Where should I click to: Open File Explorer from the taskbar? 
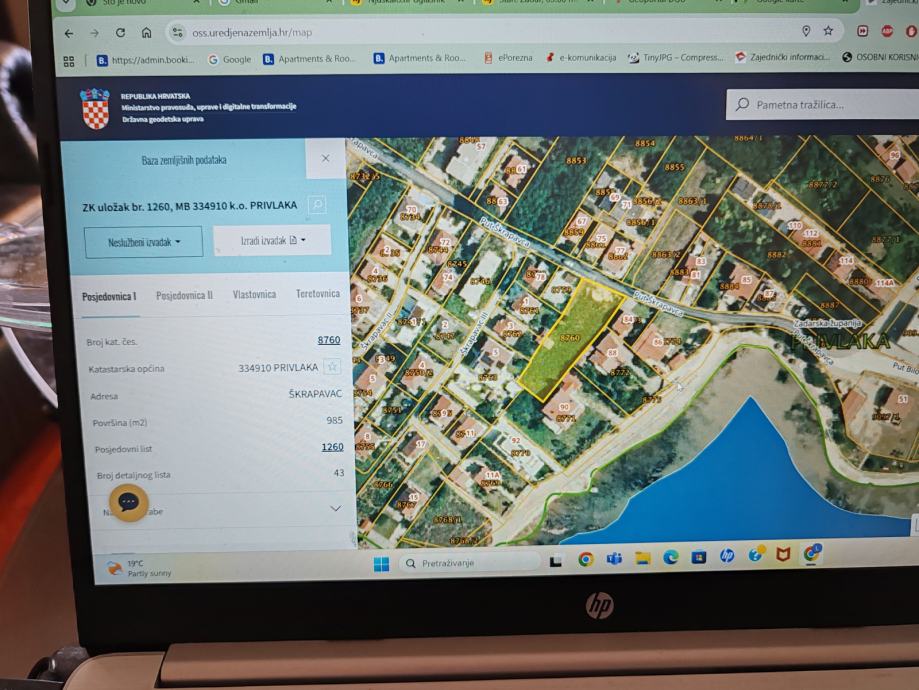642,558
